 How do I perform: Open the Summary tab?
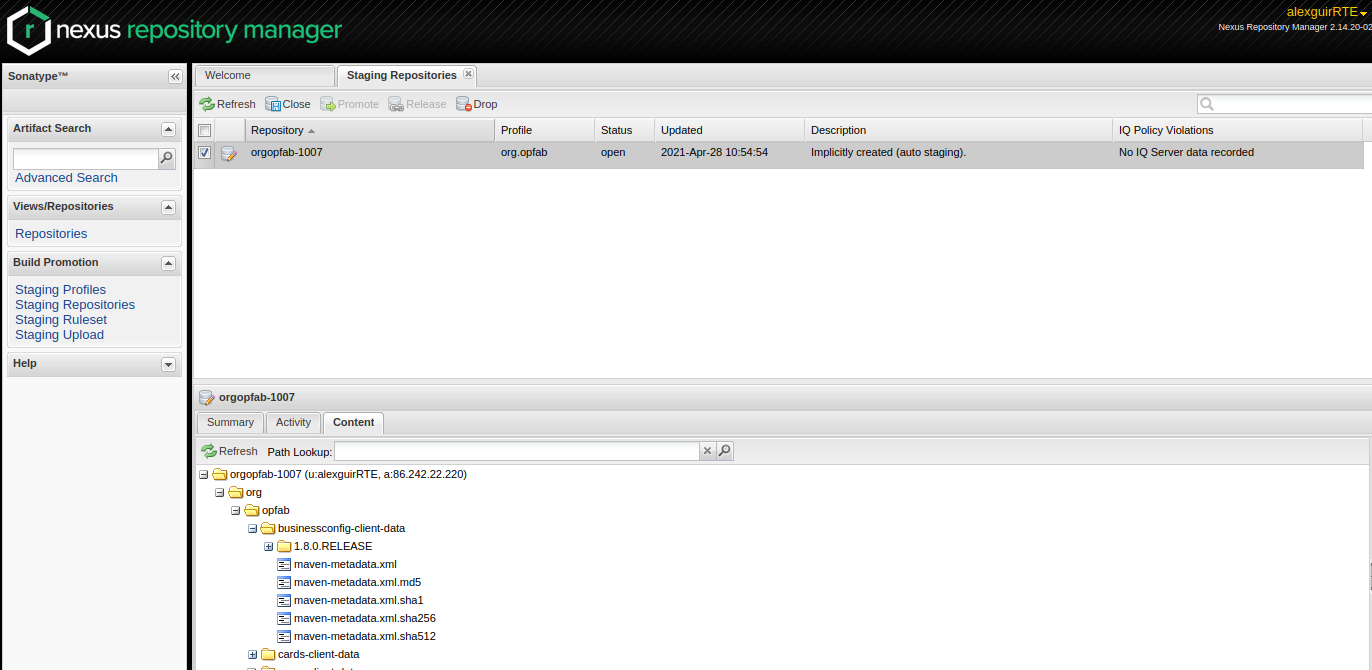click(231, 422)
